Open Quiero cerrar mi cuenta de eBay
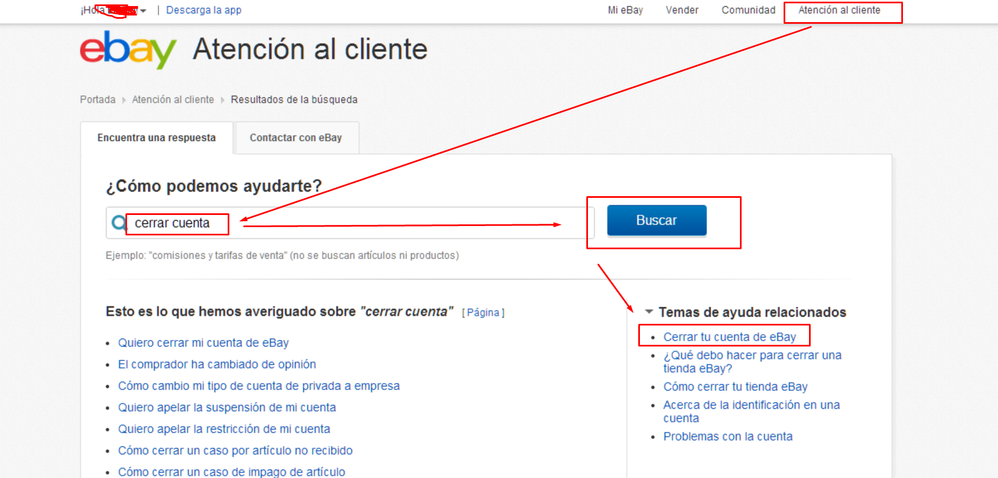This screenshot has height=478, width=998. click(x=203, y=342)
